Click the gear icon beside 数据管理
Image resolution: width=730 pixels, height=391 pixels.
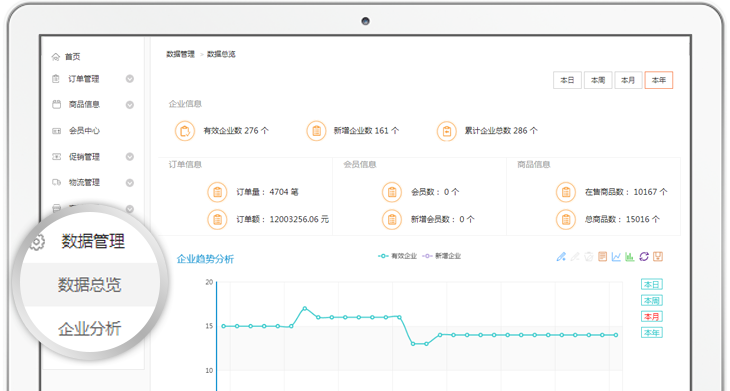tap(37, 242)
